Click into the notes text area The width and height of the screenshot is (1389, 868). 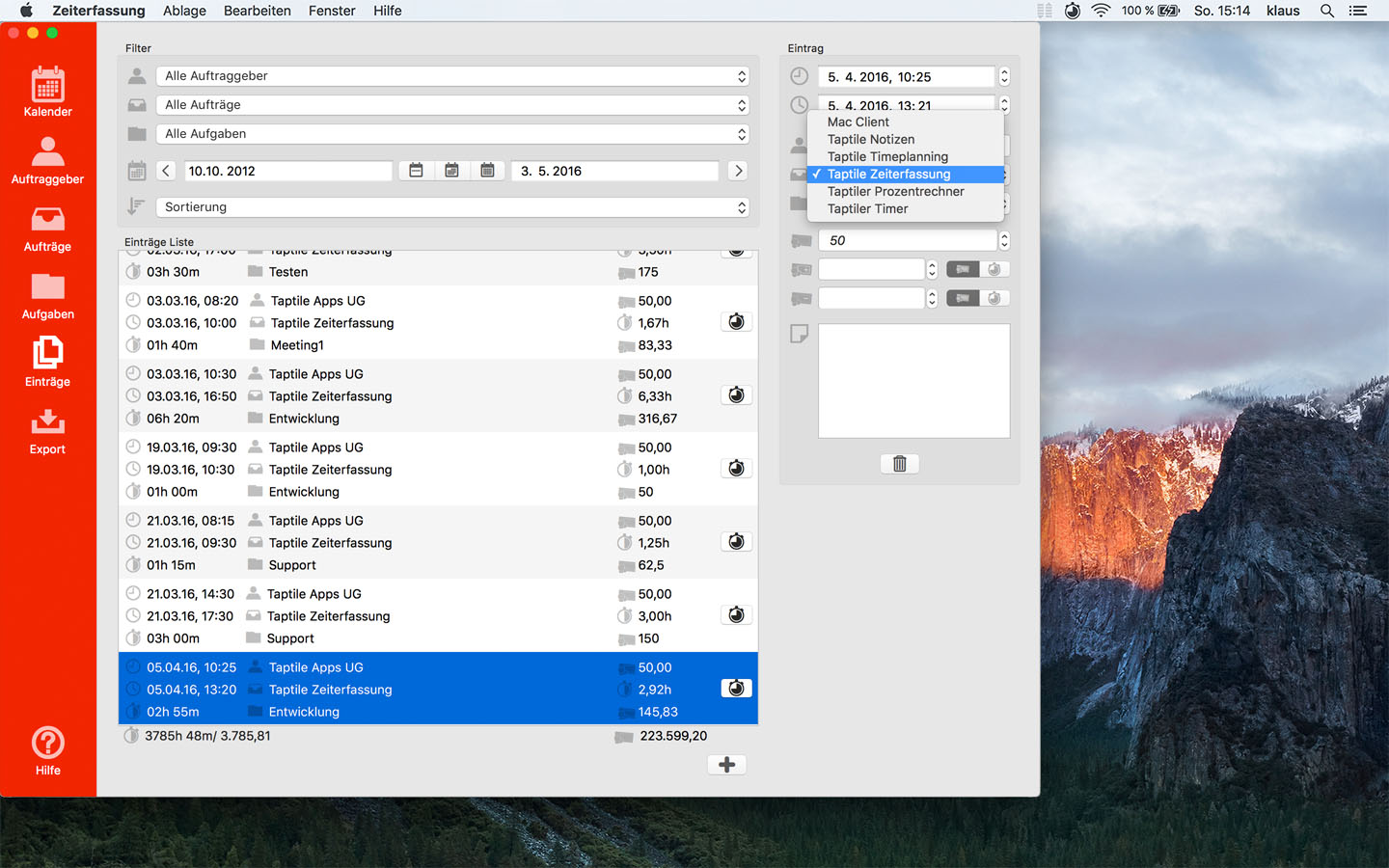coord(913,381)
